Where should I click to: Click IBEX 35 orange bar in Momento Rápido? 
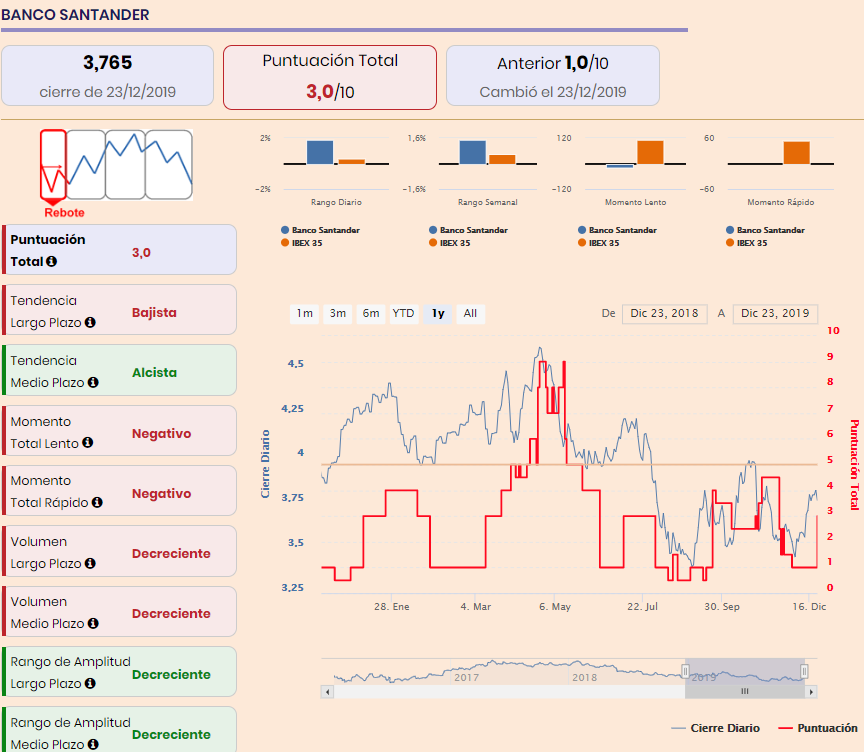(x=796, y=153)
